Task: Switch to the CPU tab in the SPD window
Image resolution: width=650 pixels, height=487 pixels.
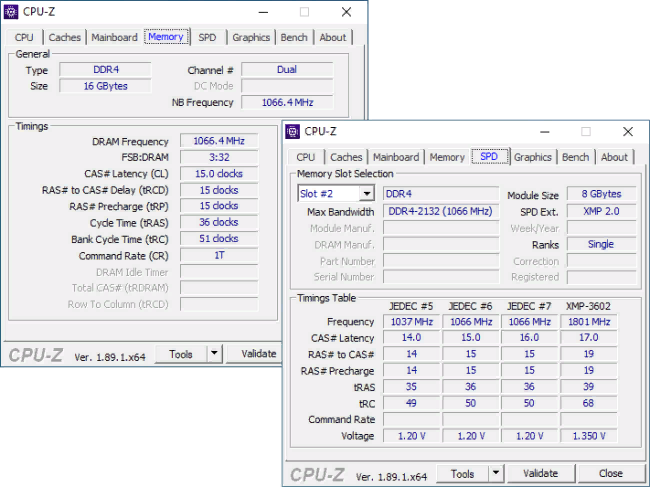Action: pyautogui.click(x=306, y=157)
